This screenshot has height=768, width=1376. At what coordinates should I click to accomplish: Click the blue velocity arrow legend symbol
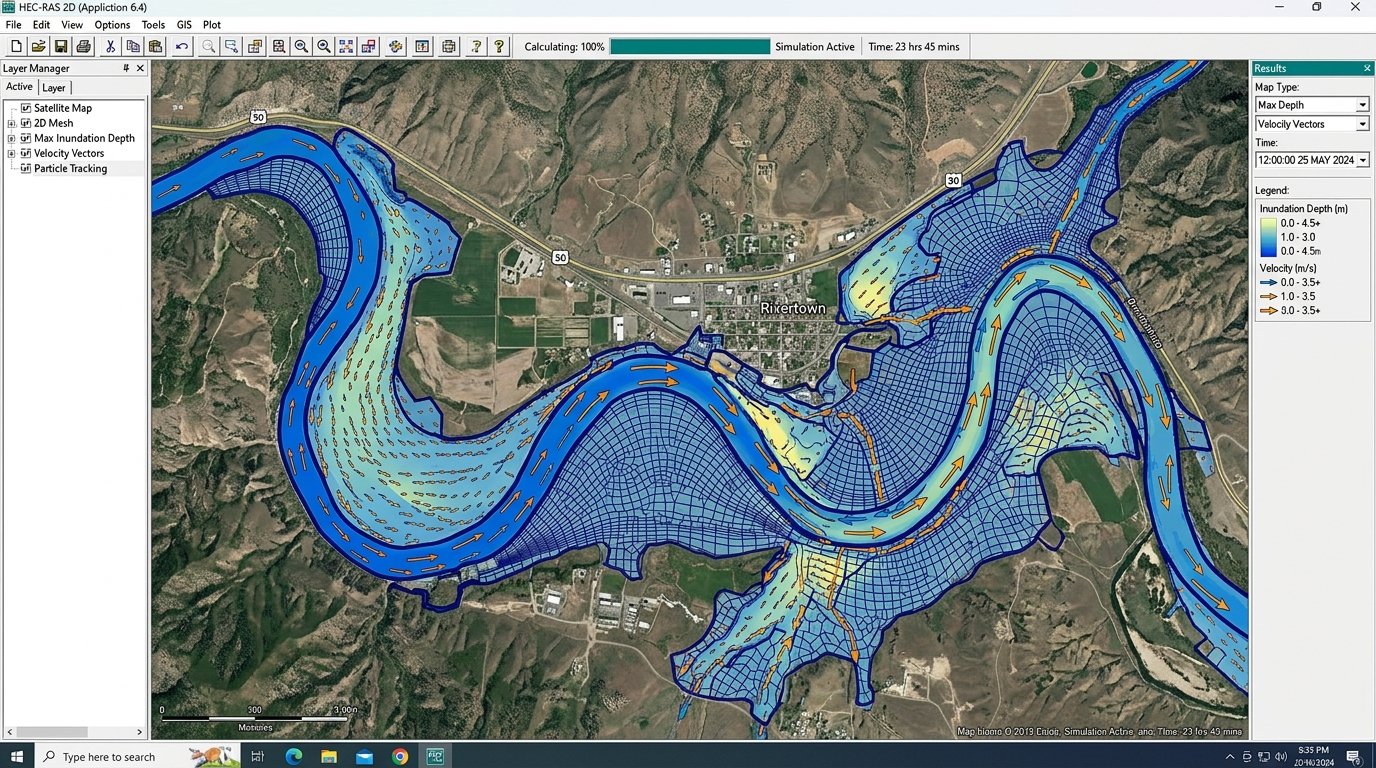(x=1268, y=283)
